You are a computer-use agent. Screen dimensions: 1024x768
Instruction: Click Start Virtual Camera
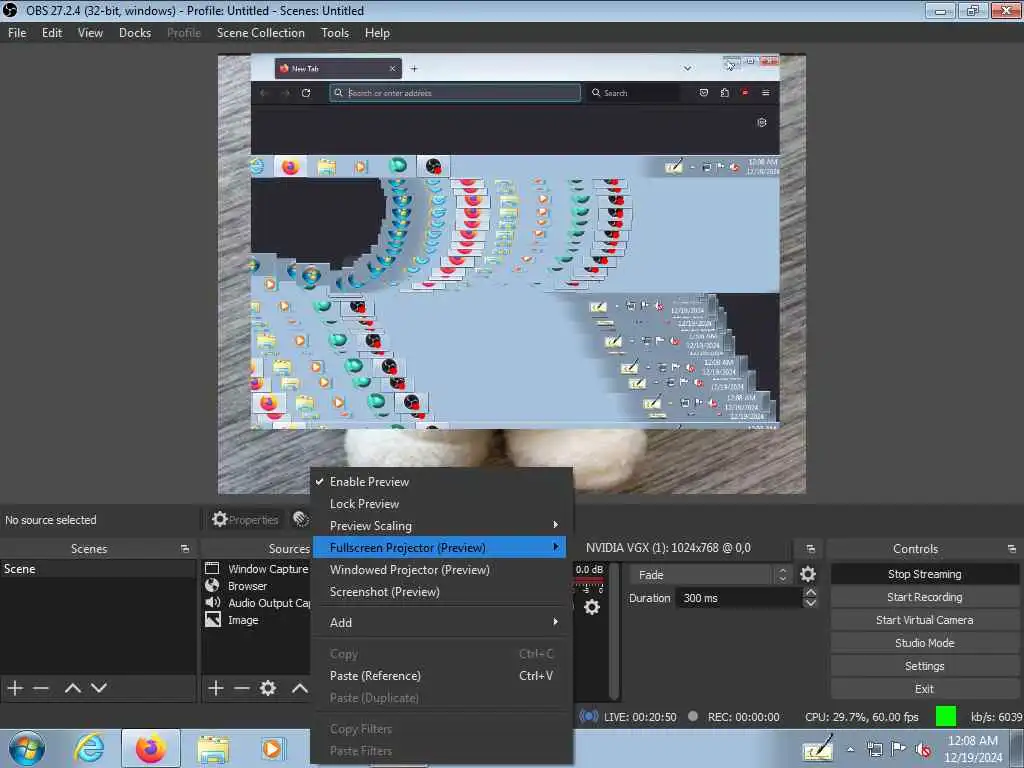pos(924,620)
